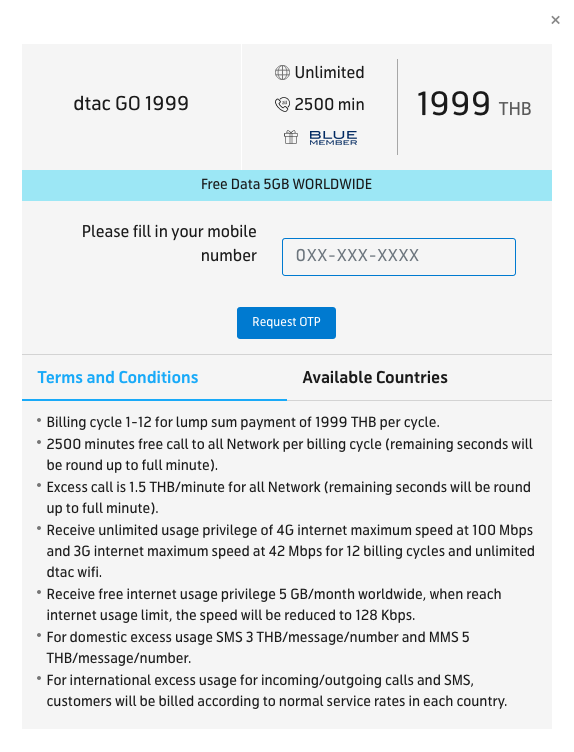
Task: Focus the mobile number input field
Action: click(398, 257)
